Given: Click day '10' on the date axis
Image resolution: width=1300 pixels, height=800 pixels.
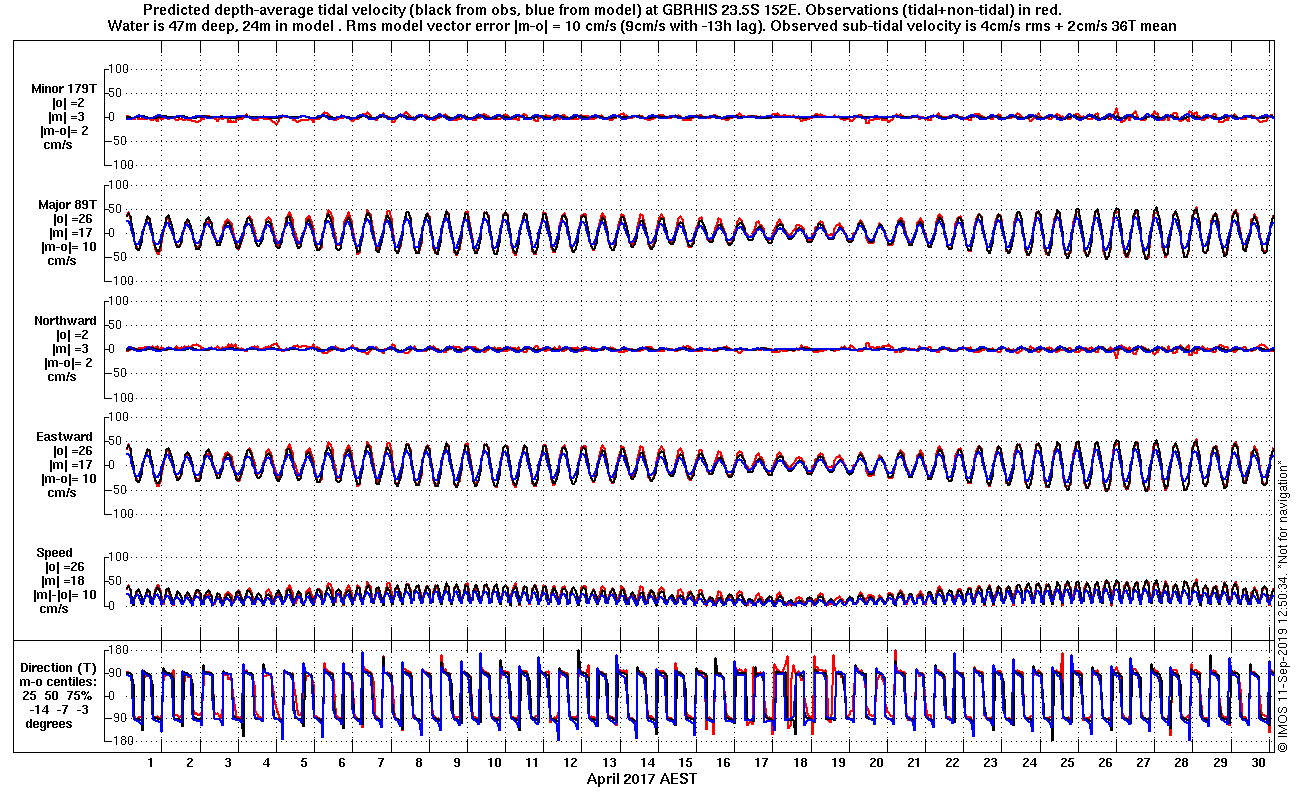Looking at the screenshot, I should click(495, 762).
